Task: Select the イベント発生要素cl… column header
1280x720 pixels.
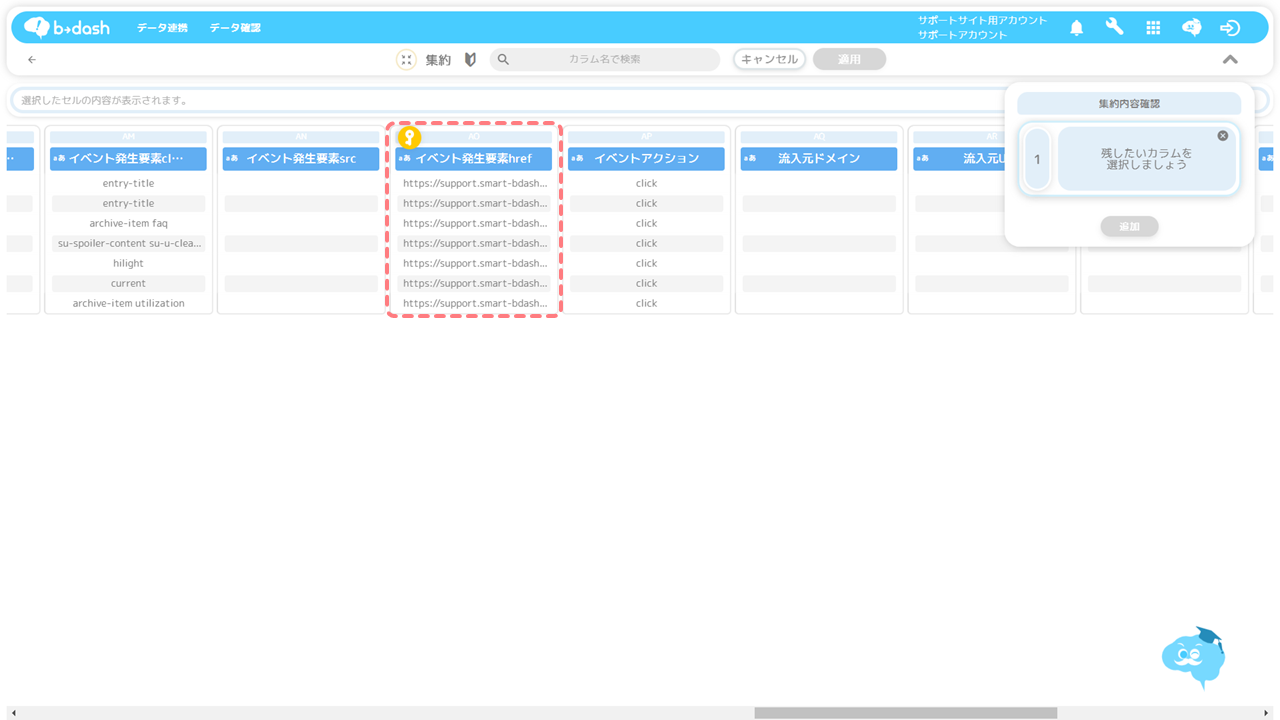Action: [x=128, y=158]
